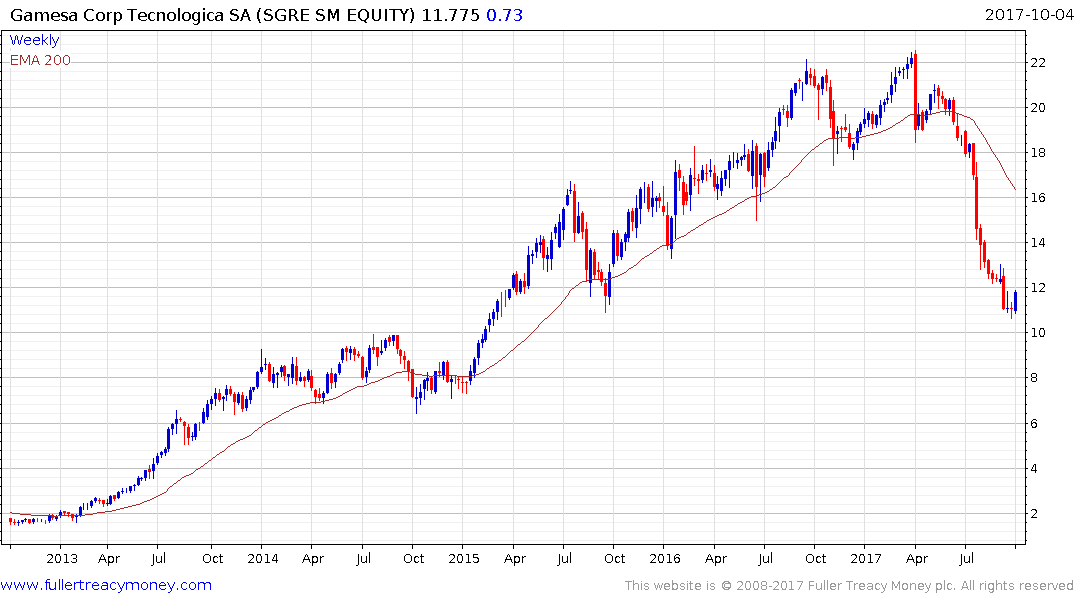
Task: Click the copyright notice 'Fuller Treacy Money plc'
Action: point(882,586)
